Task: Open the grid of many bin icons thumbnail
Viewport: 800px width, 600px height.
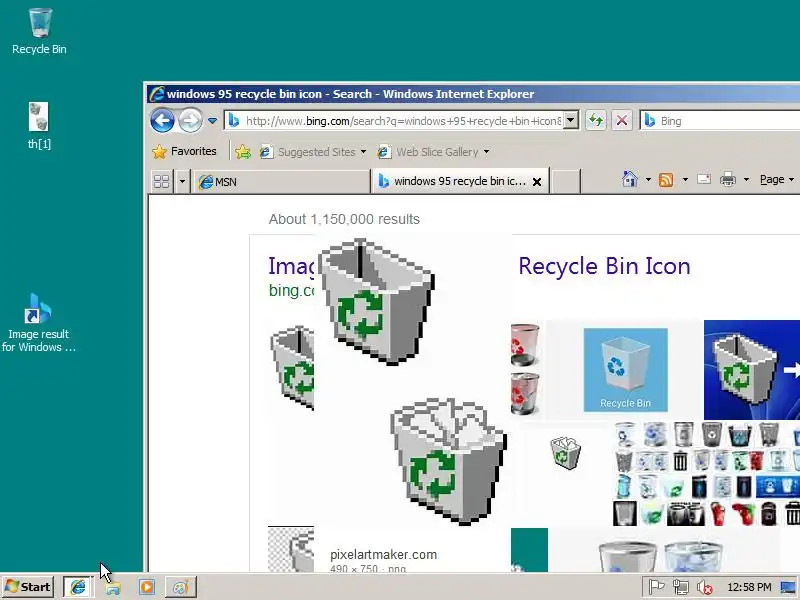Action: click(706, 473)
